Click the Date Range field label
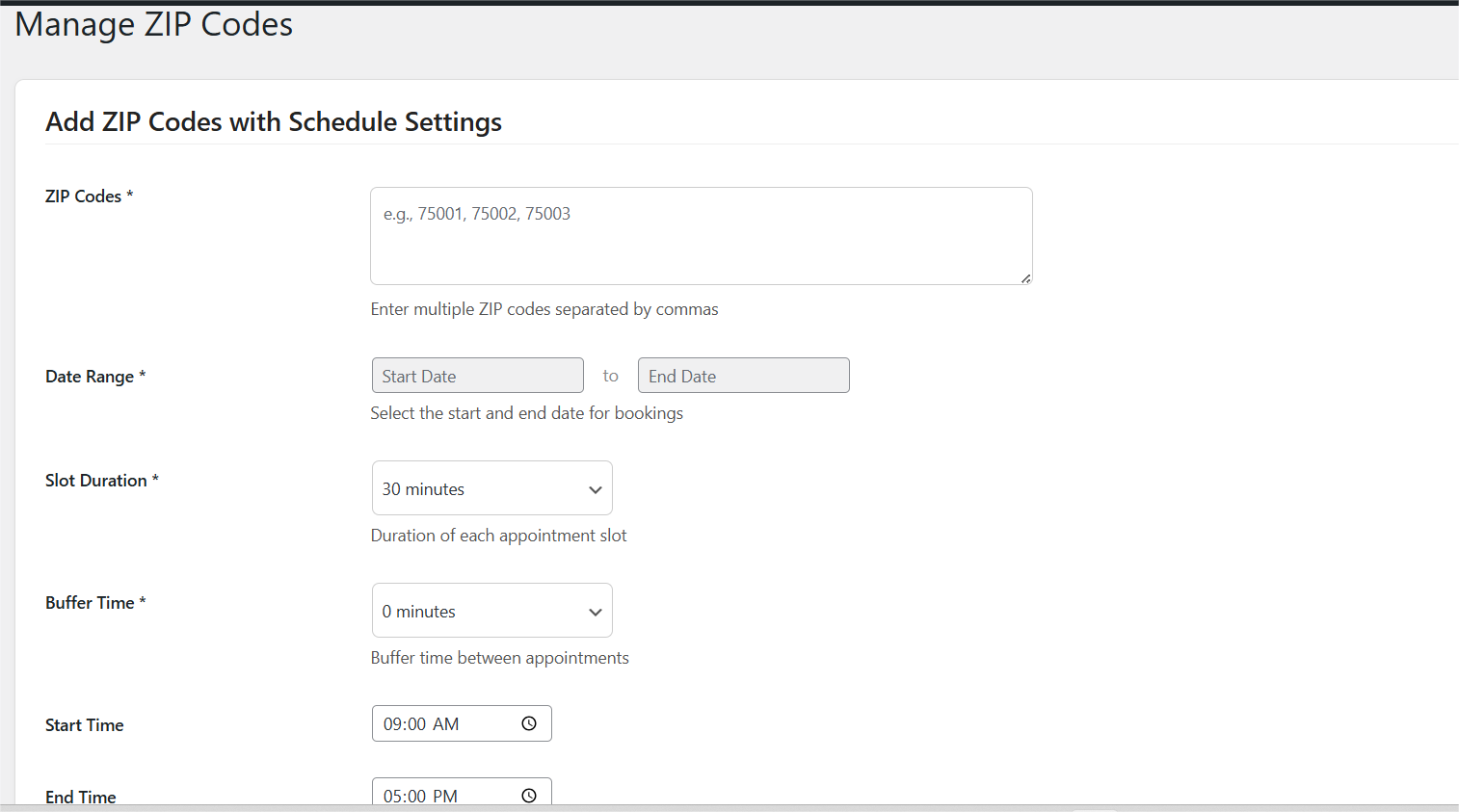 (x=90, y=377)
